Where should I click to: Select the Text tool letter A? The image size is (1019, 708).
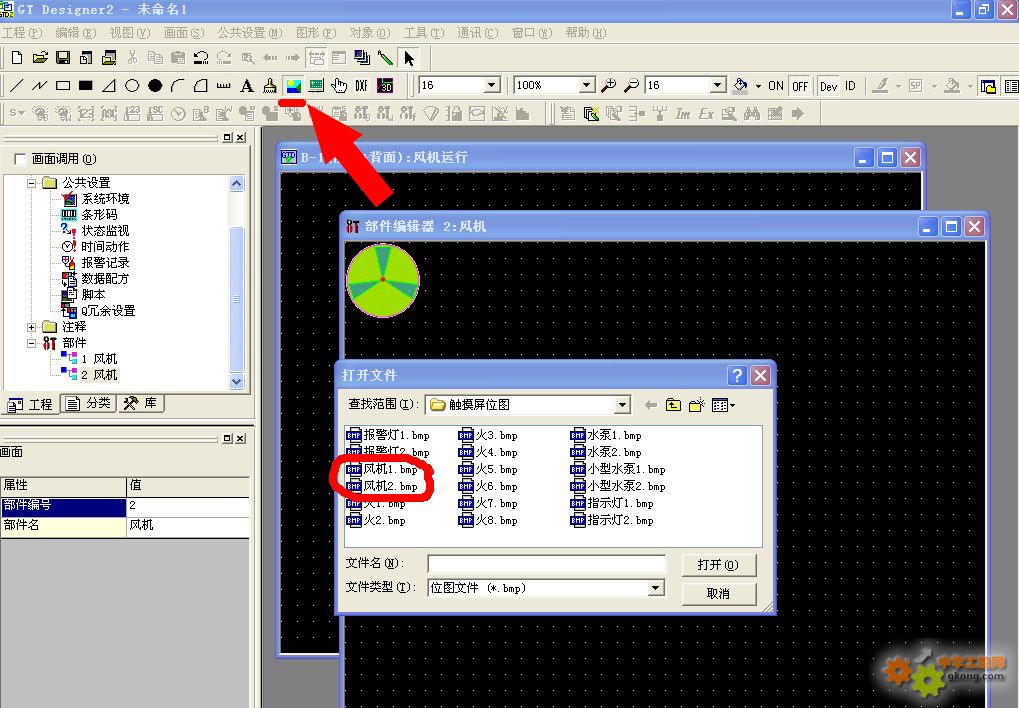(247, 85)
